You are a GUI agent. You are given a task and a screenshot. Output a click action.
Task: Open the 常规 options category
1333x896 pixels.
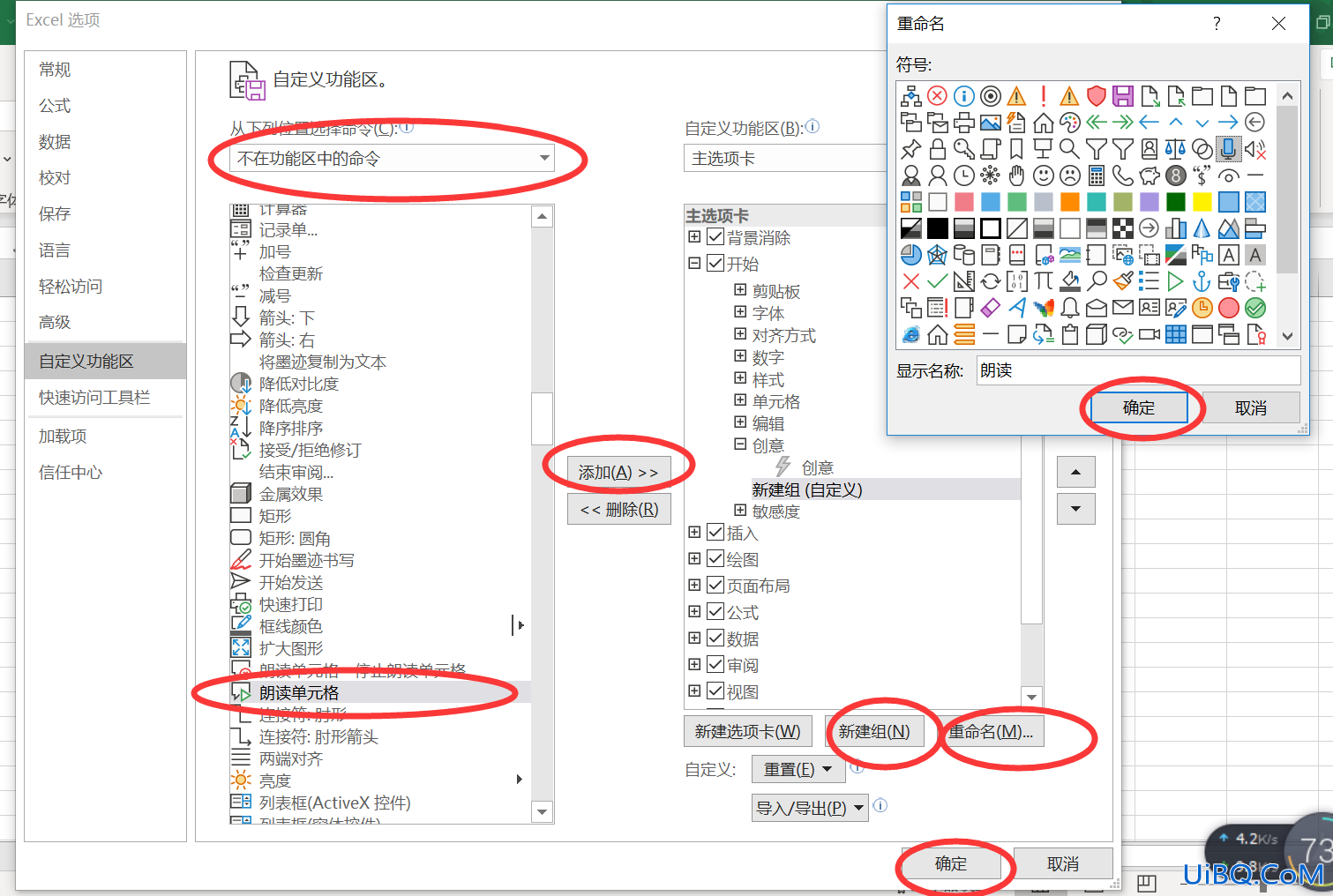click(x=106, y=70)
